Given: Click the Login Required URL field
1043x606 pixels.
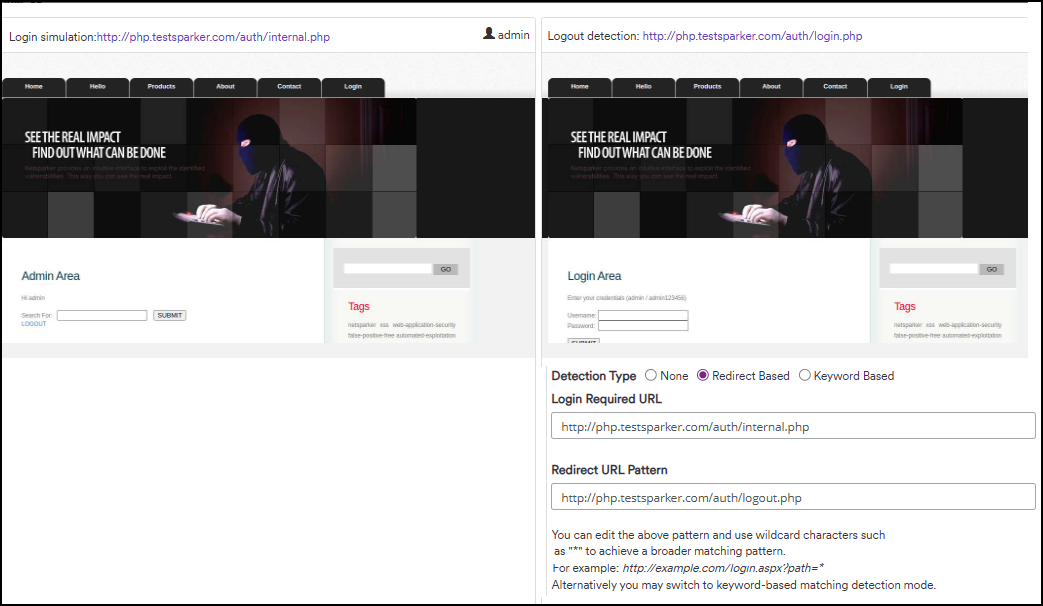Looking at the screenshot, I should [793, 426].
